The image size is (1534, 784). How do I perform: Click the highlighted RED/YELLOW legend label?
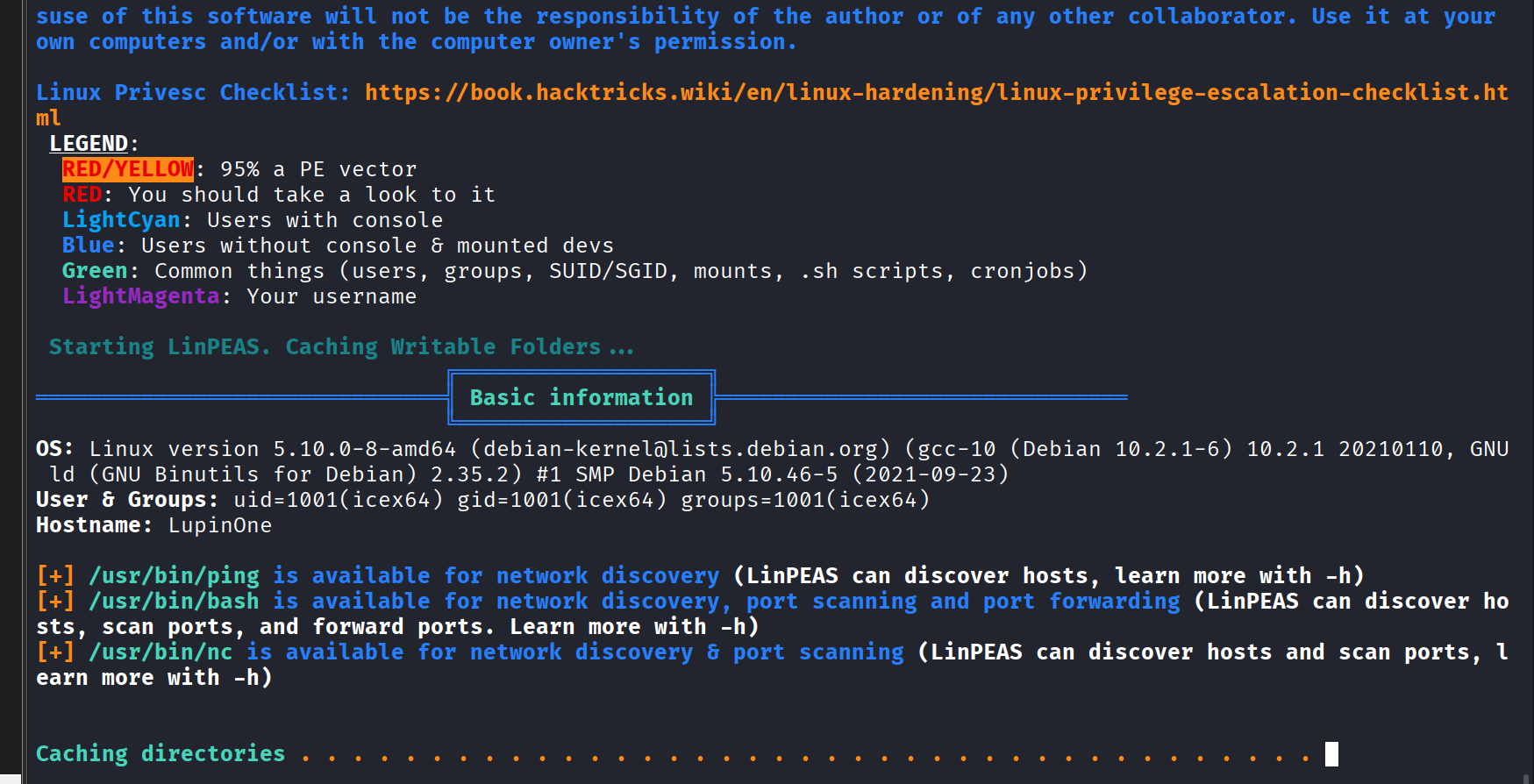point(128,169)
